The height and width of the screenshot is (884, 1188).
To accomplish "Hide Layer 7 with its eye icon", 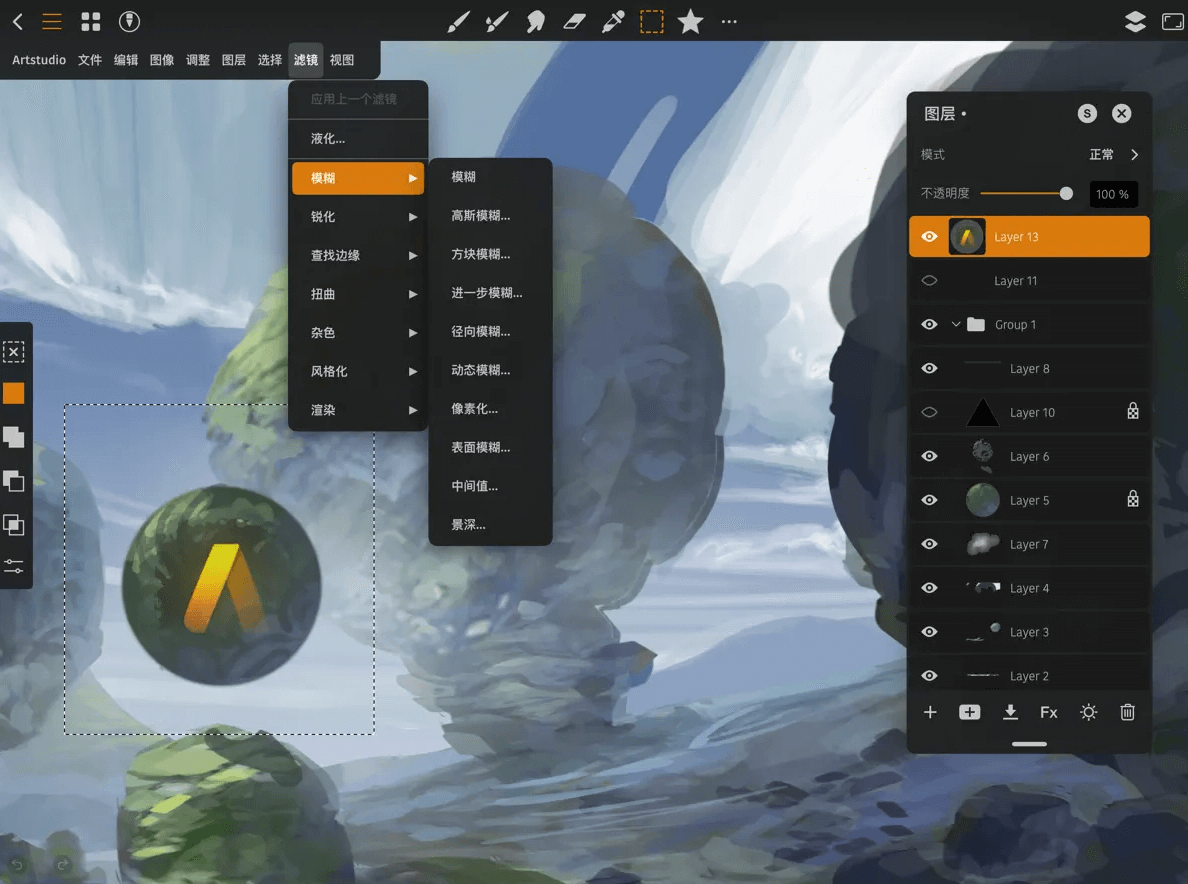I will tap(930, 544).
